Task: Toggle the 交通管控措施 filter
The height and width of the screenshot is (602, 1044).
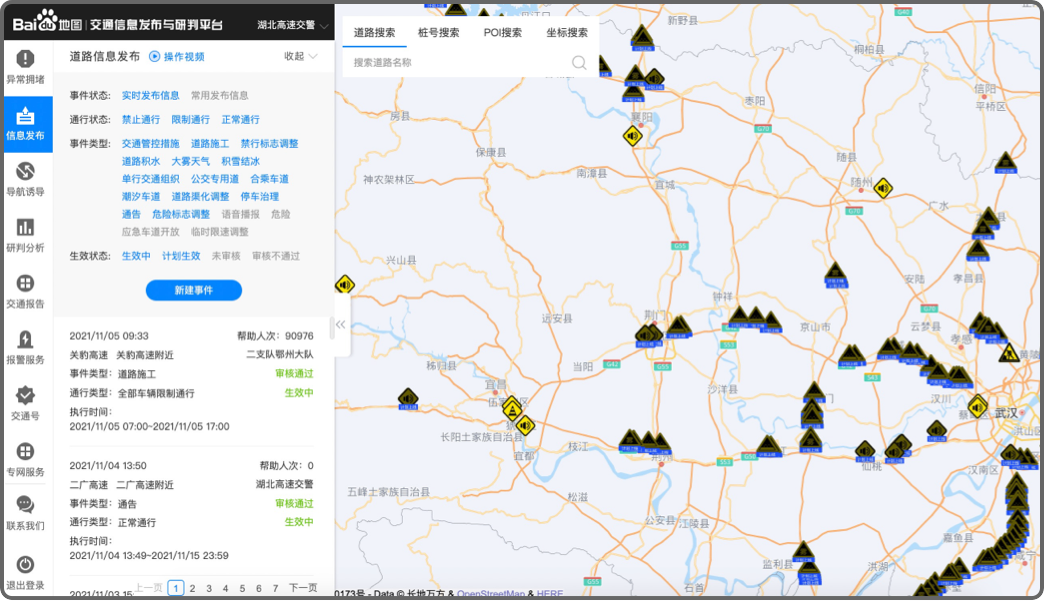Action: (150, 144)
